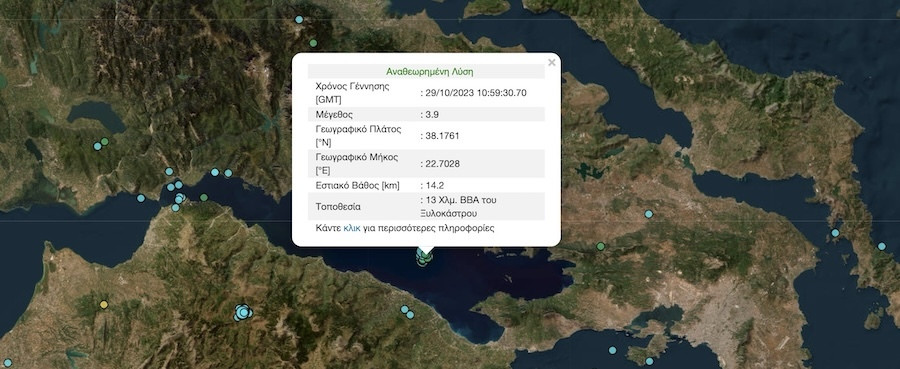Open the 'κλικ' link for more information
The image size is (900, 369).
[352, 228]
